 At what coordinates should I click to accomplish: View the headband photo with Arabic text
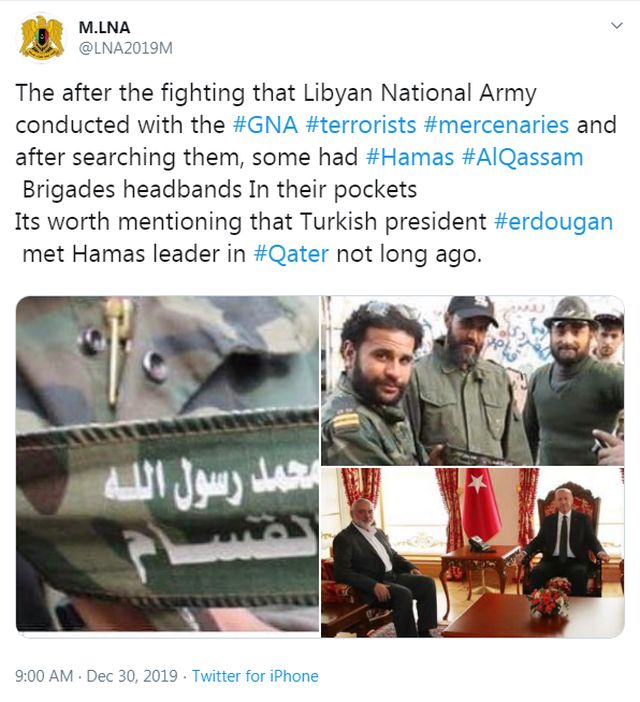click(167, 463)
